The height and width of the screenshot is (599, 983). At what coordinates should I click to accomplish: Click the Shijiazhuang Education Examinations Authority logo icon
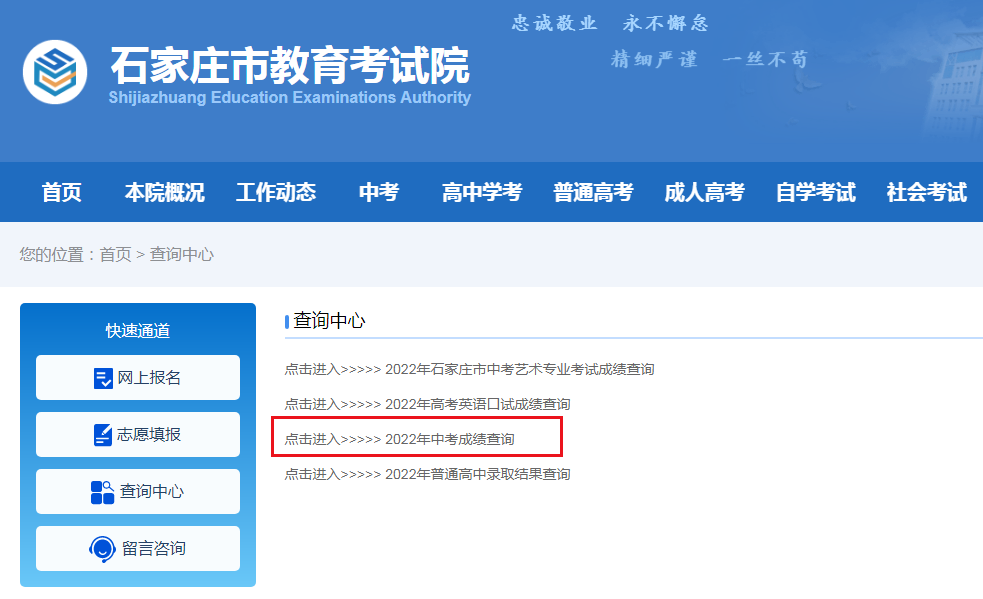pos(55,72)
